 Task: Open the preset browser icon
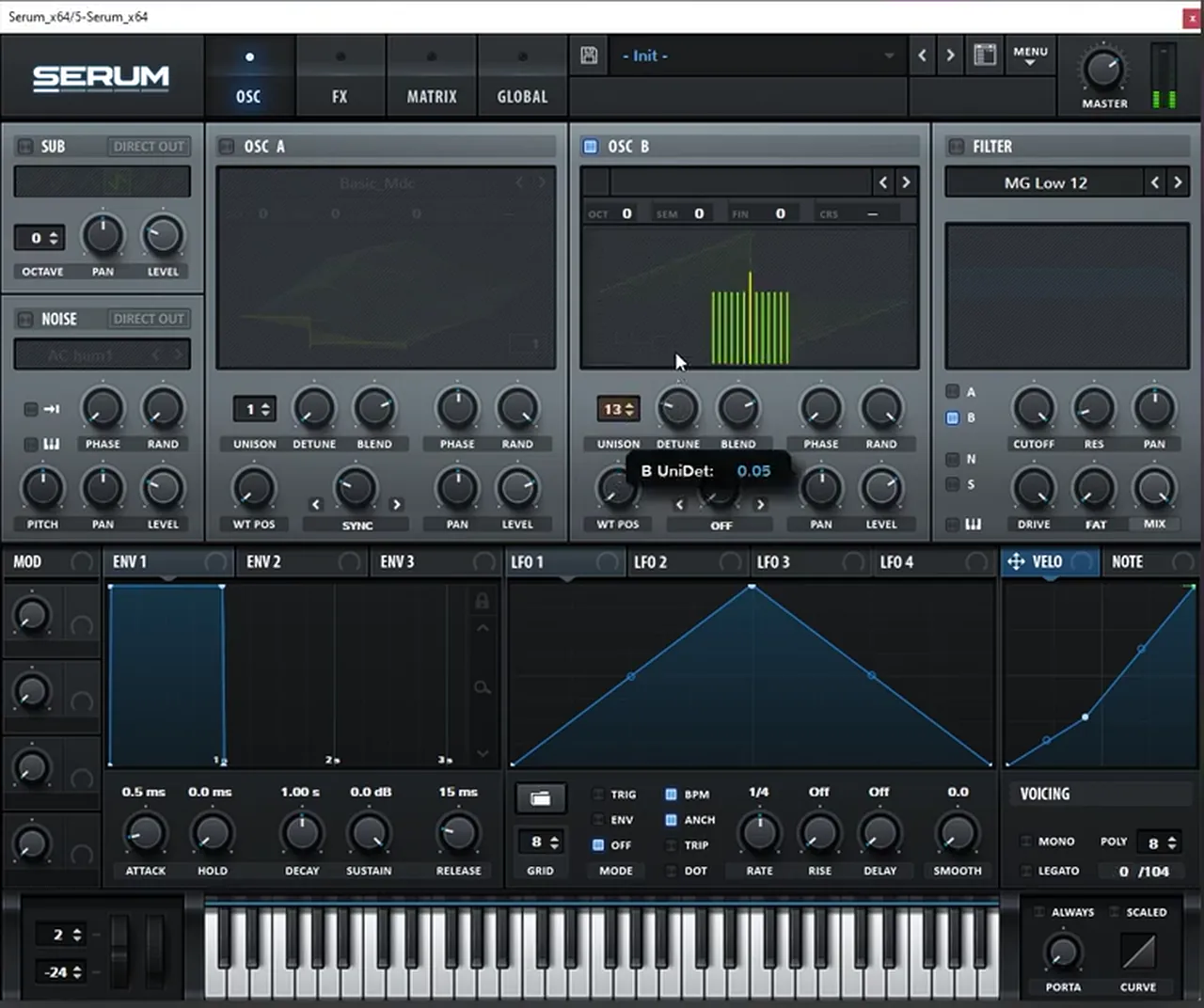point(985,55)
